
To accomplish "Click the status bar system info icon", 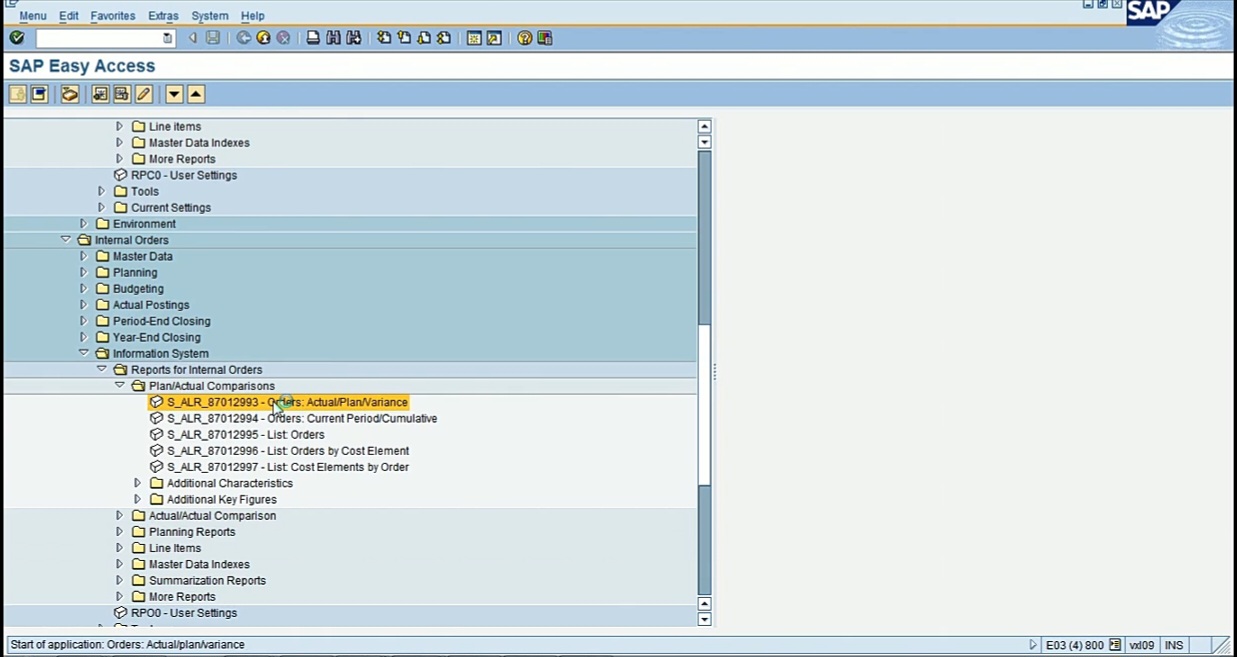I will click(1115, 645).
